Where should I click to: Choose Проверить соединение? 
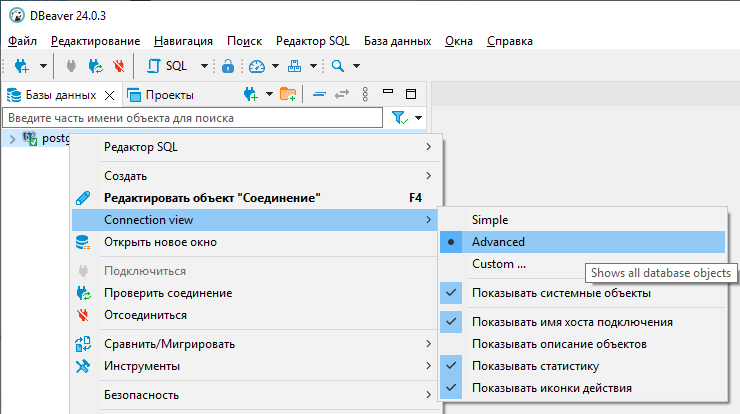coord(254,293)
